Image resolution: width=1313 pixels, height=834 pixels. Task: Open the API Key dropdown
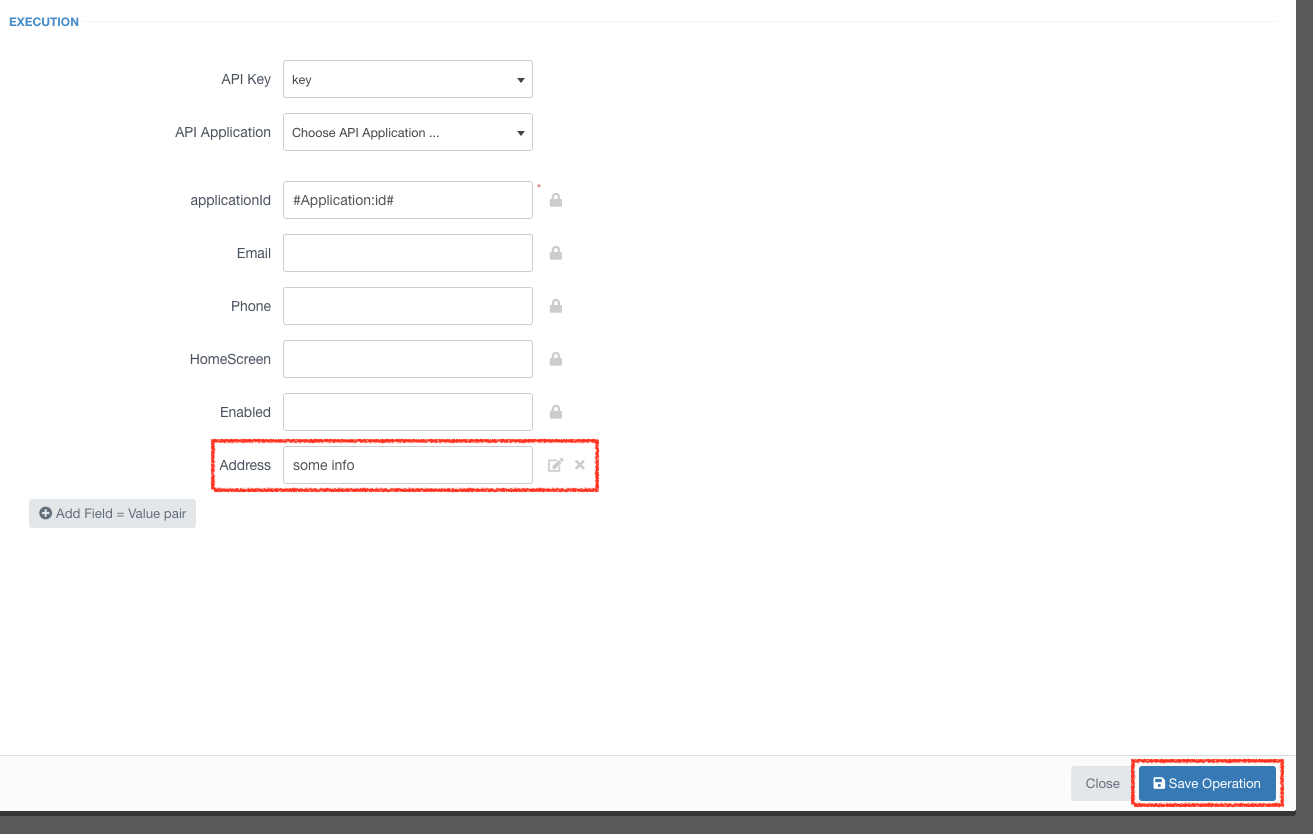coord(408,79)
